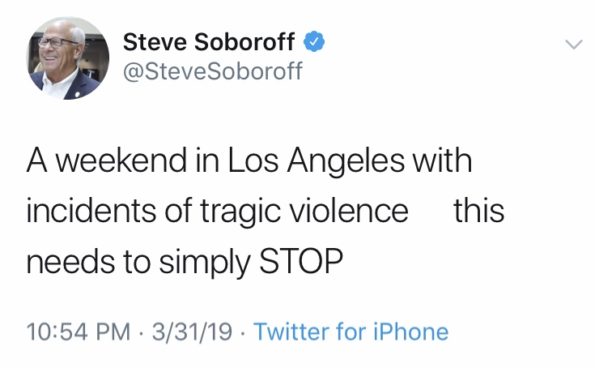Click the word Twitter in source label

pyautogui.click(x=291, y=331)
